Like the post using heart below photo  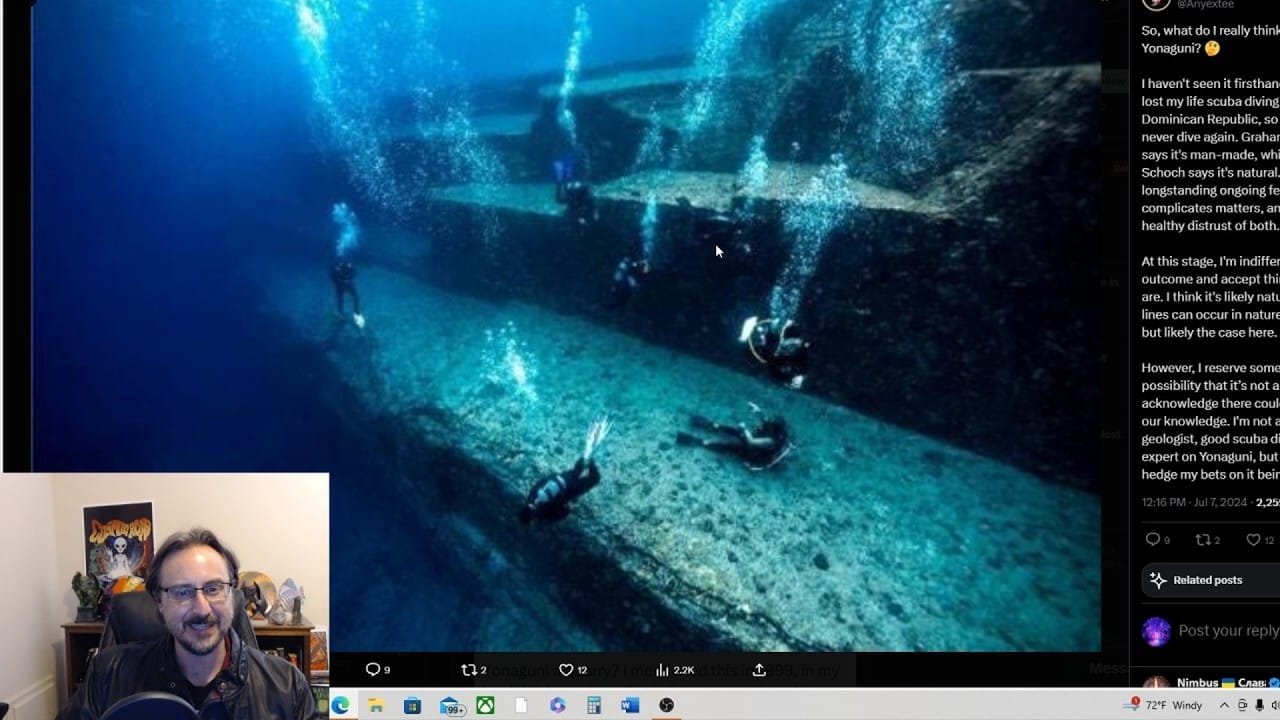tap(565, 669)
